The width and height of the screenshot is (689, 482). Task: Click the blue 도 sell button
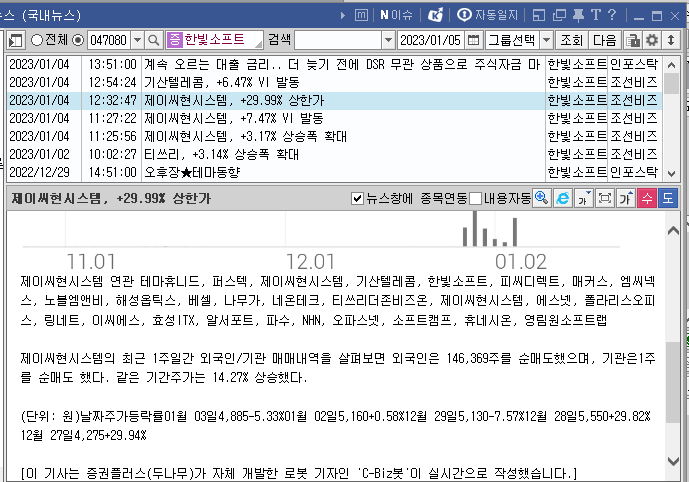668,198
